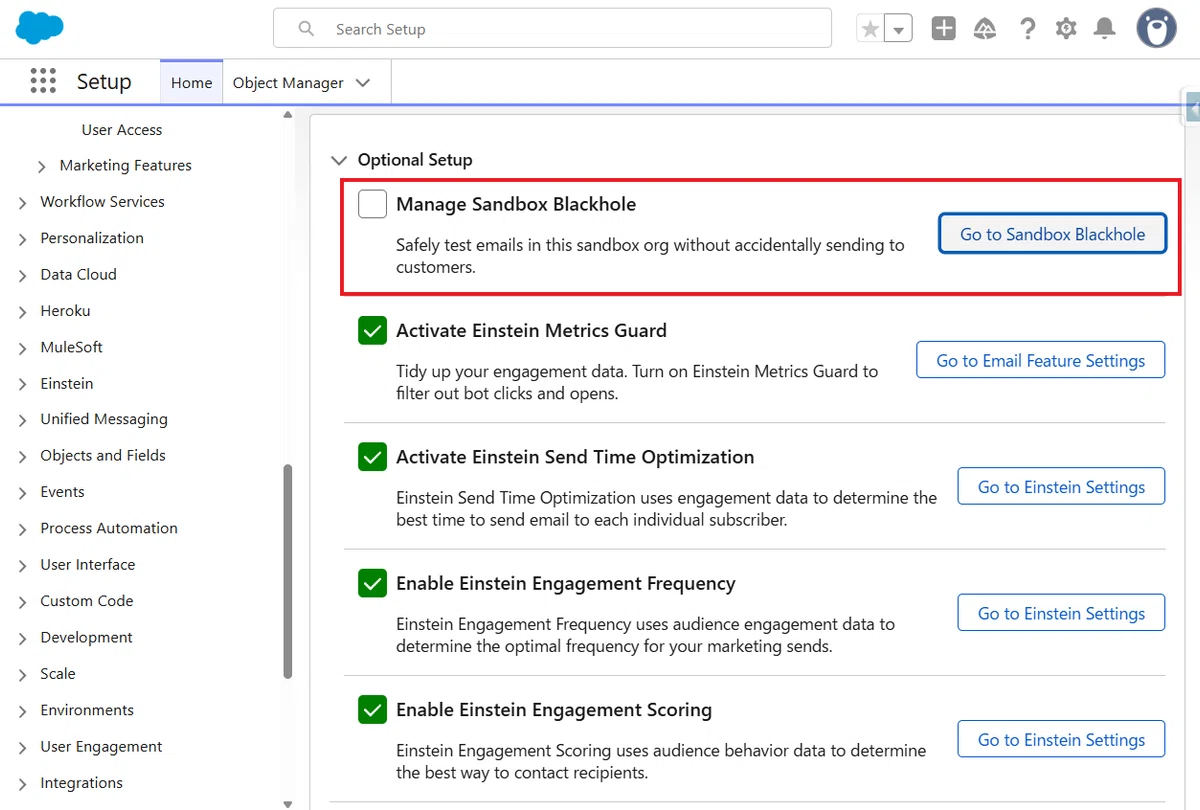Expand Marketing Features chevron
Screen dimensions: 1200x810
coord(41,167)
